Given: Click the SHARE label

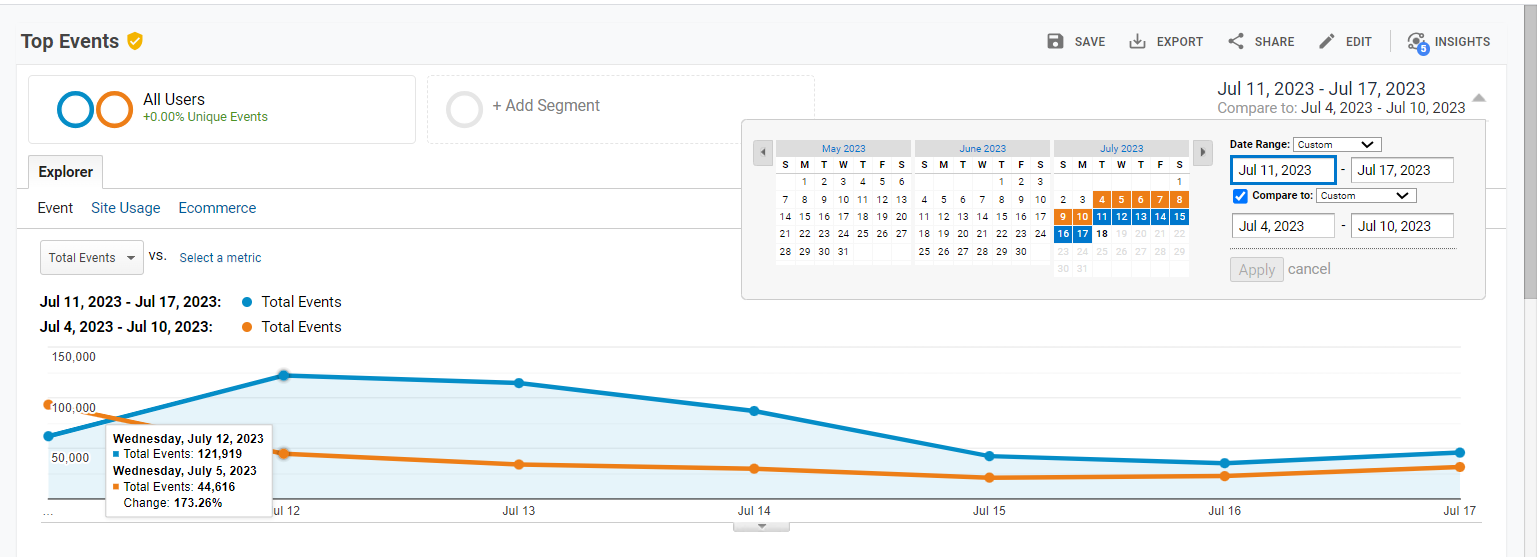Looking at the screenshot, I should coord(1274,42).
